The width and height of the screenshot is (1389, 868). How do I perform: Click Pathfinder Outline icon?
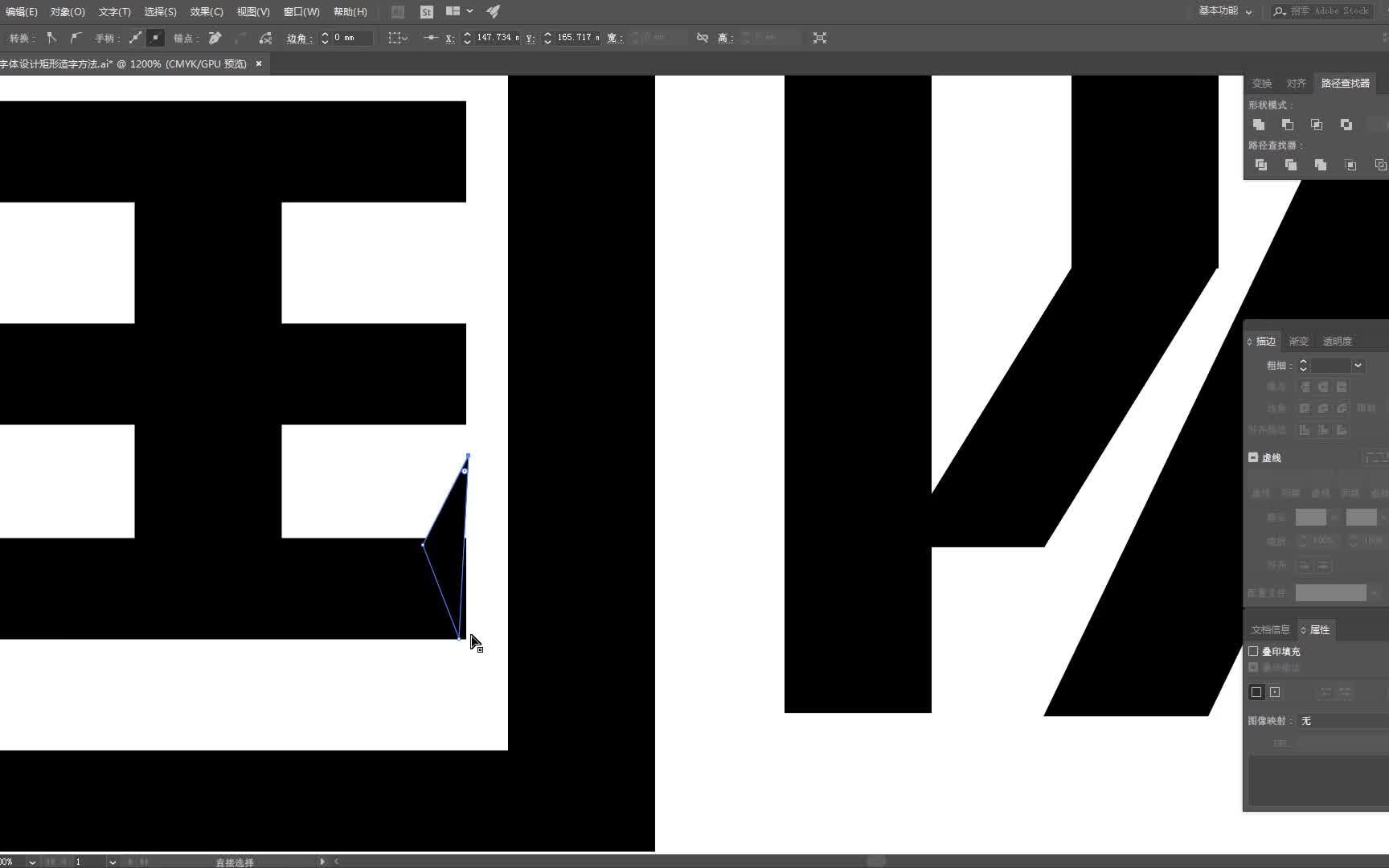tap(1380, 165)
